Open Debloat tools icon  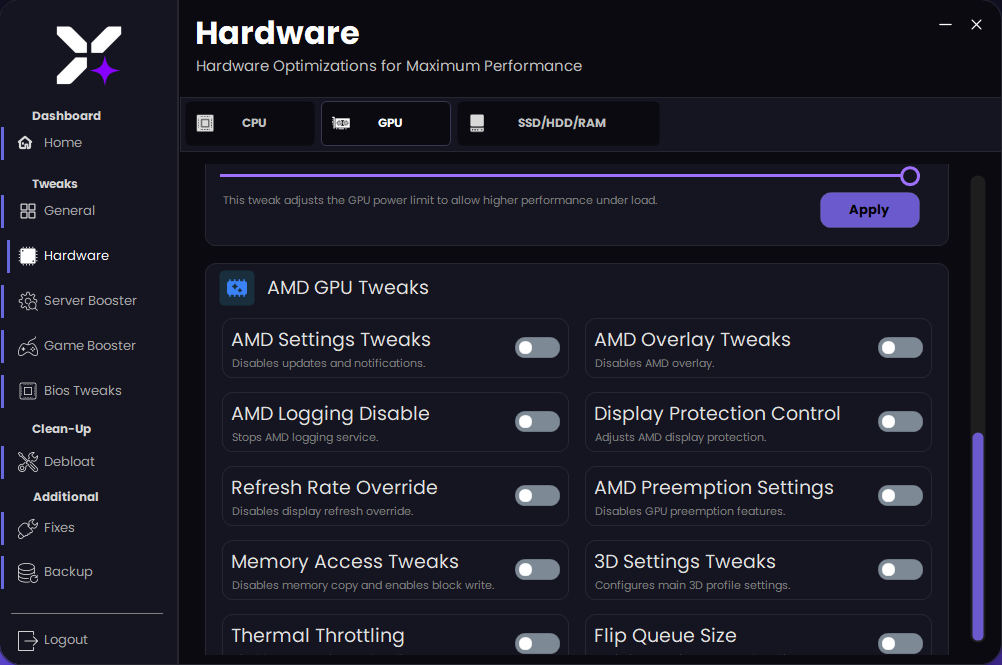pyautogui.click(x=28, y=462)
